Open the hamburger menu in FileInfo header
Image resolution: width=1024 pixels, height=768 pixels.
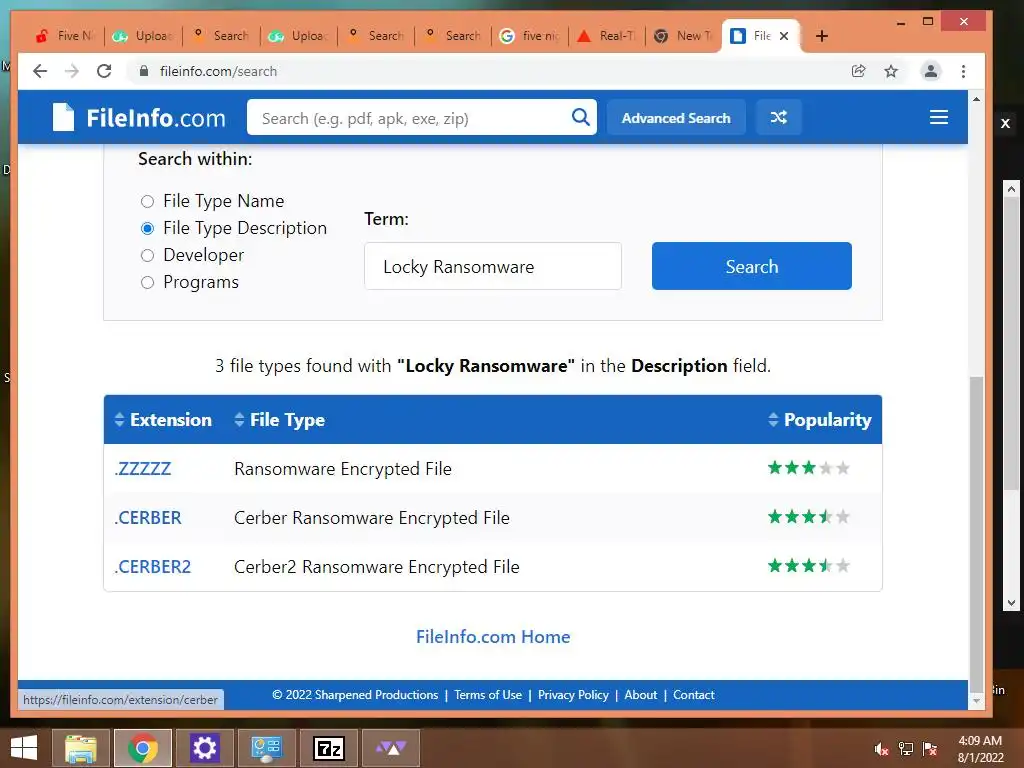938,118
